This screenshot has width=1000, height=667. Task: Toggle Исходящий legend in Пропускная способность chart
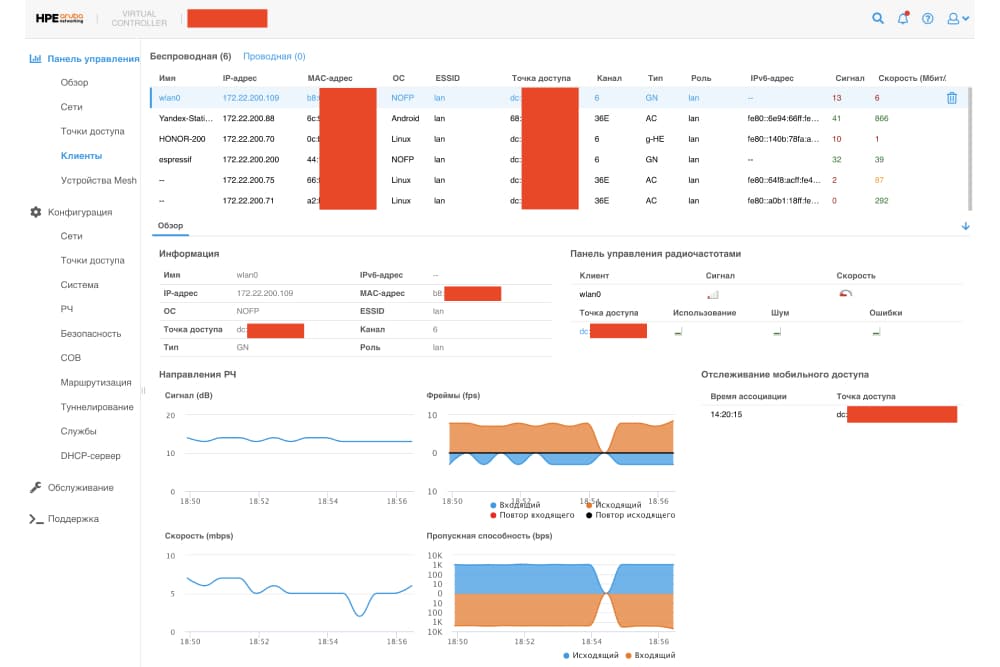[x=591, y=655]
